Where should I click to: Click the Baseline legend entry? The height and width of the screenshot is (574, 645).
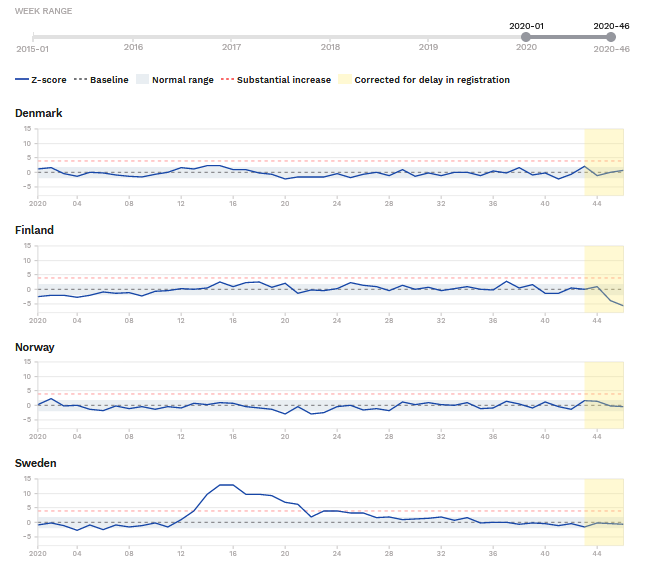tap(101, 80)
